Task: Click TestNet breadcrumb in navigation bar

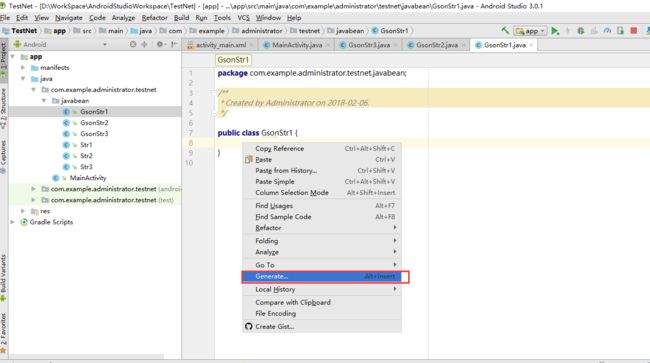Action: (x=20, y=31)
